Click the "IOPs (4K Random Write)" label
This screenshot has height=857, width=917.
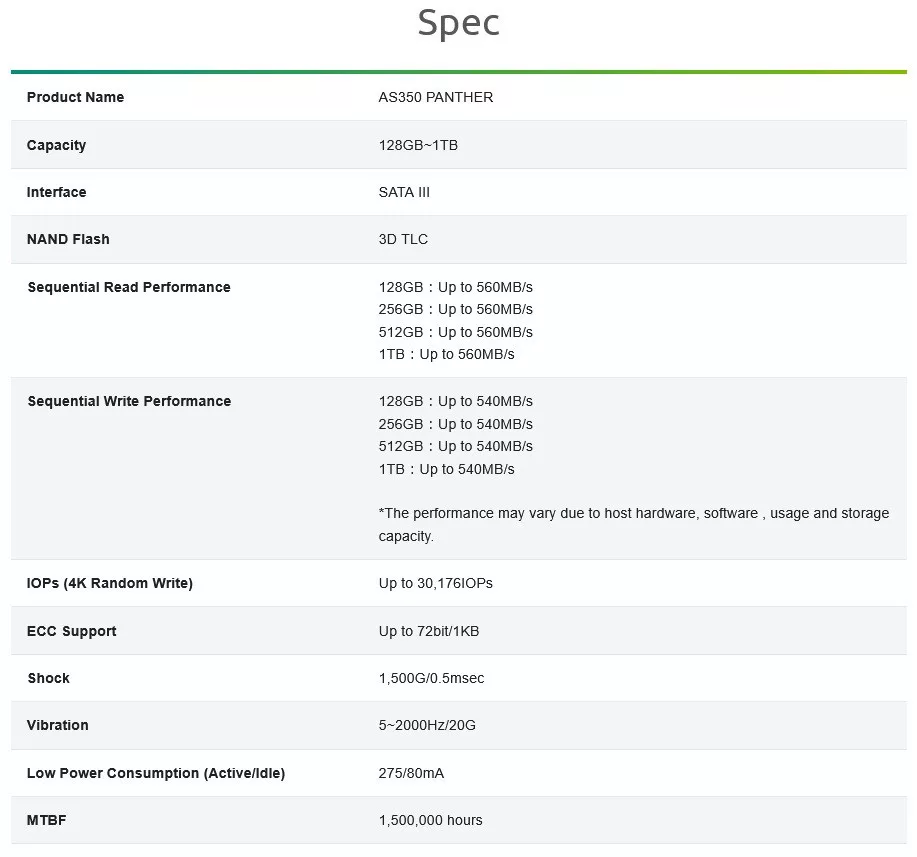tap(110, 583)
